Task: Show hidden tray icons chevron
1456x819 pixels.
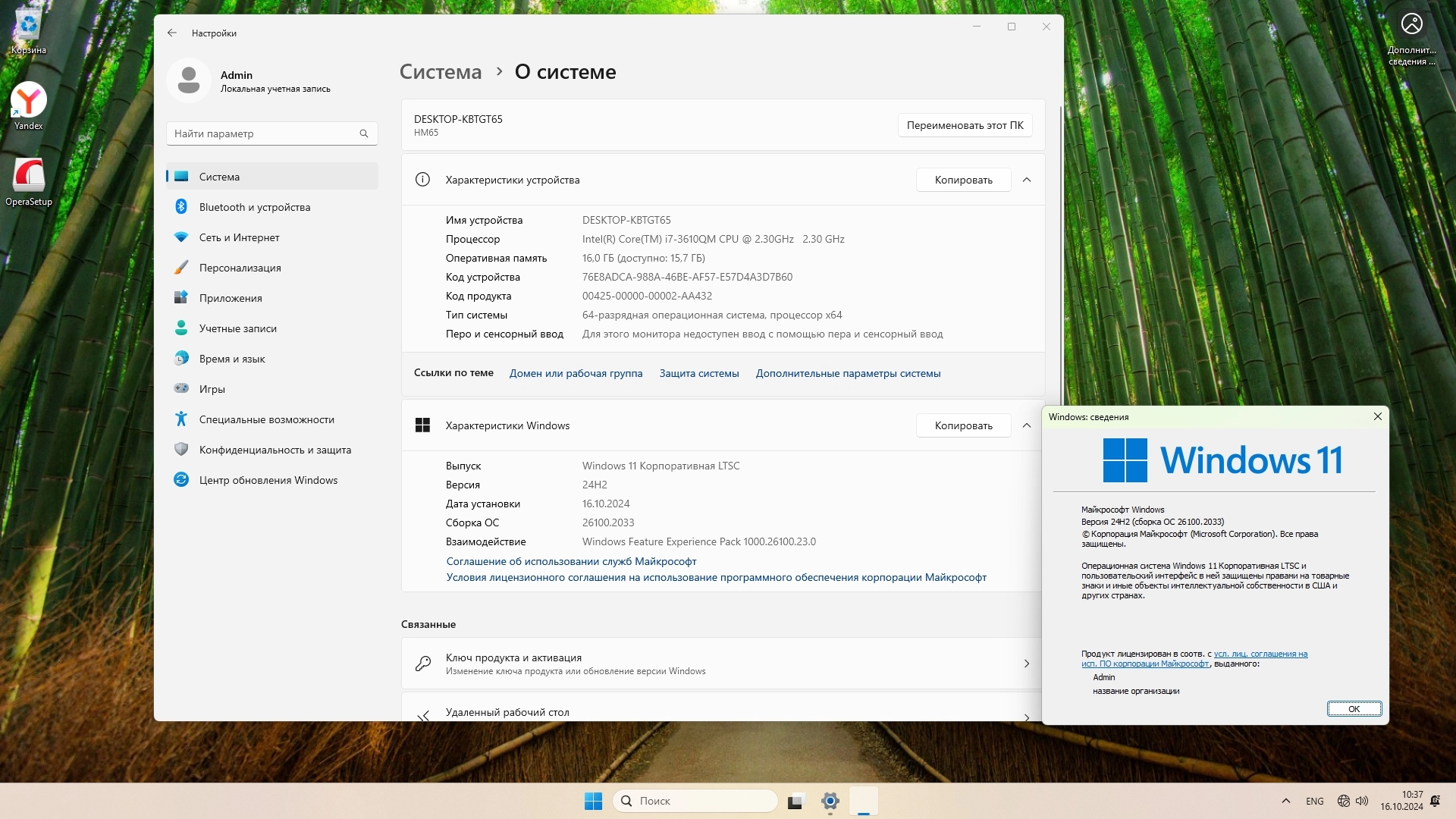Action: pyautogui.click(x=1286, y=801)
